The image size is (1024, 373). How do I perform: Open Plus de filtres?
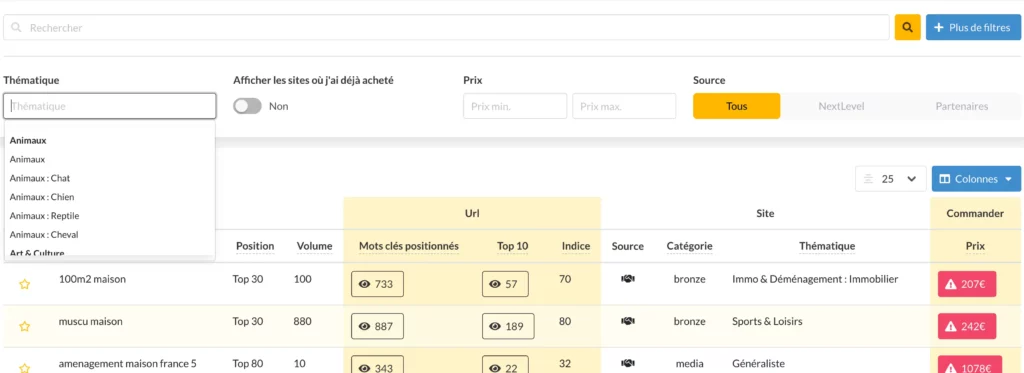972,27
